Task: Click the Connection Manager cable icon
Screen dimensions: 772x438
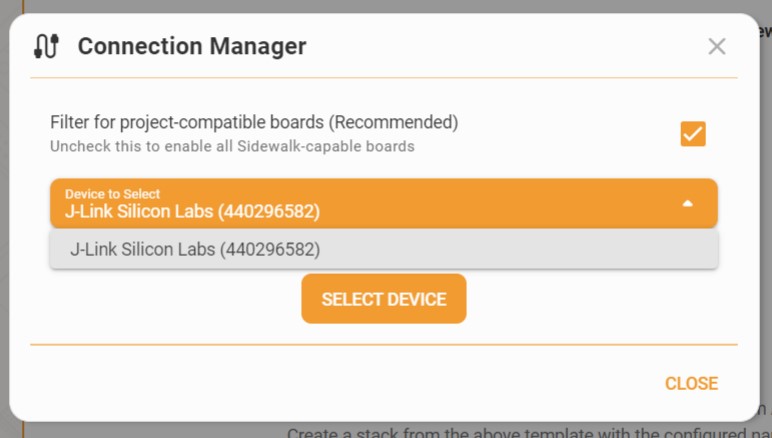Action: [47, 46]
